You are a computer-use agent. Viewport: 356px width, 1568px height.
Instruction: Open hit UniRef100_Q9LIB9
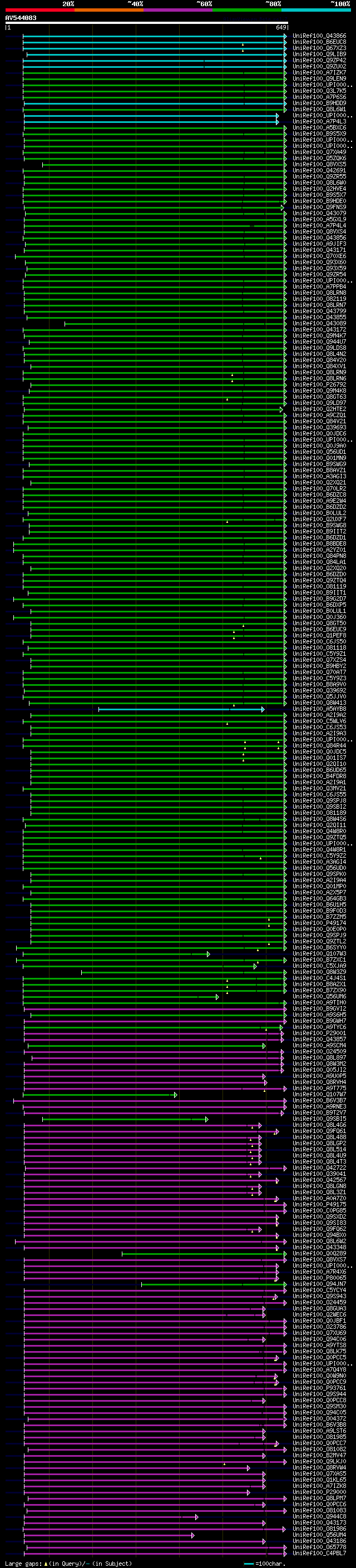319,54
